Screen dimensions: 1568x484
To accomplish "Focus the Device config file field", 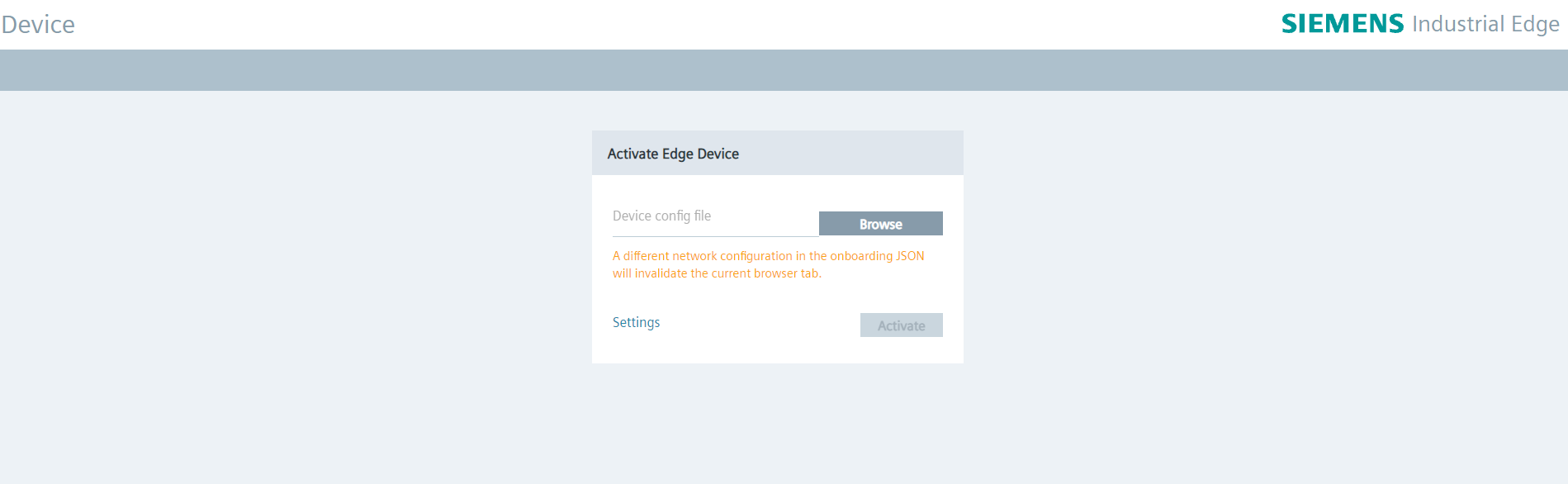I will click(x=714, y=216).
